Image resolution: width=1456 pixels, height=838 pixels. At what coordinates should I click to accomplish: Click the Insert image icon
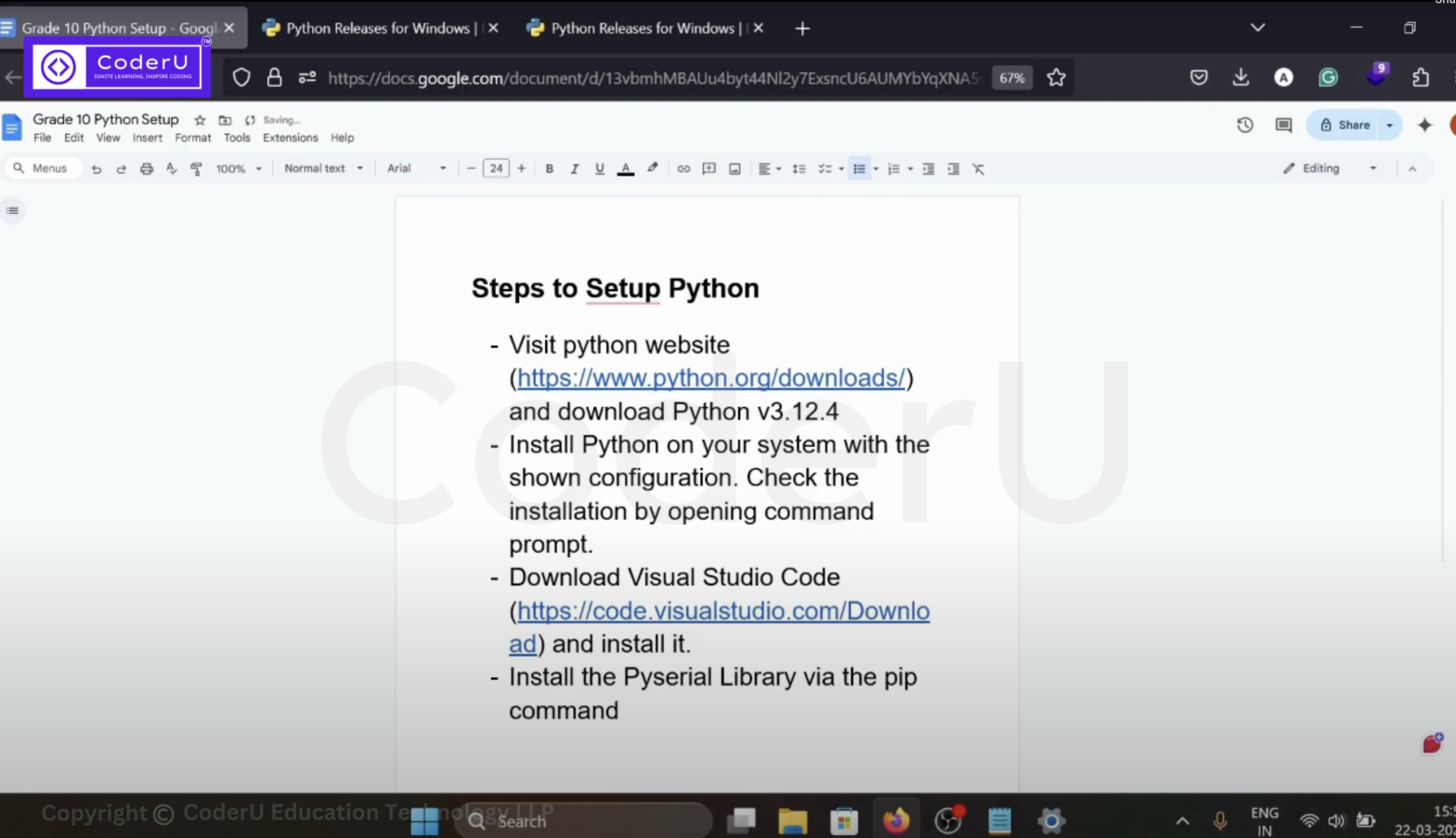click(734, 169)
